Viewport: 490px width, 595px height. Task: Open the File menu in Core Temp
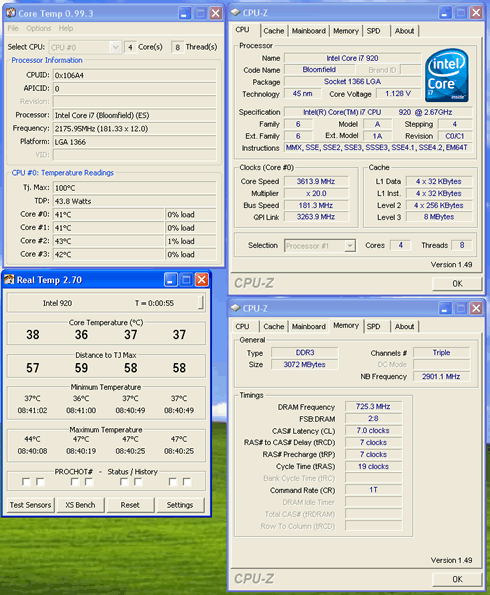coord(13,28)
